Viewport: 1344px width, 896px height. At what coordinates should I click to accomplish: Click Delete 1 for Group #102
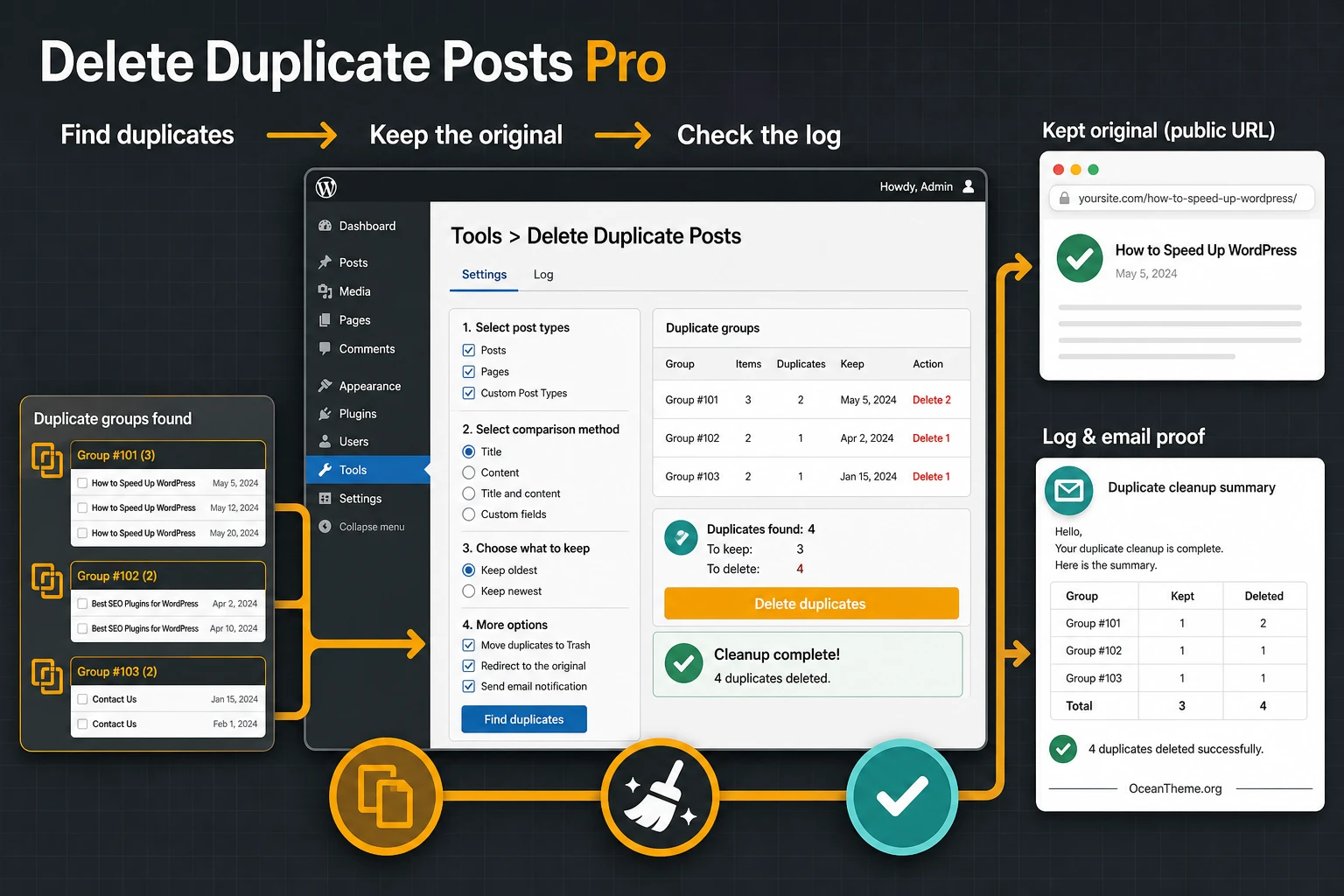coord(931,438)
